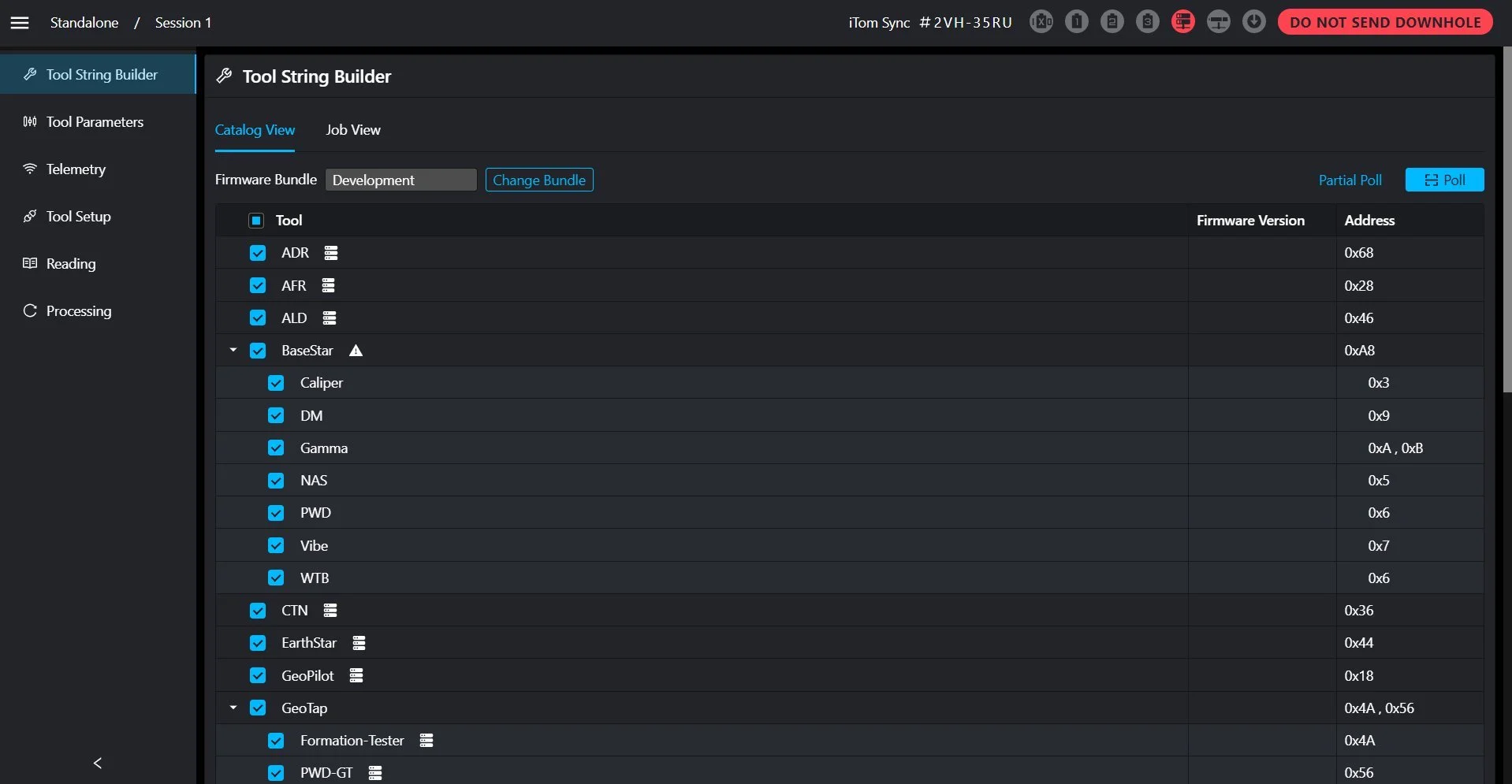Click the warning icon beside BaseStar
1512x784 pixels.
(x=356, y=351)
